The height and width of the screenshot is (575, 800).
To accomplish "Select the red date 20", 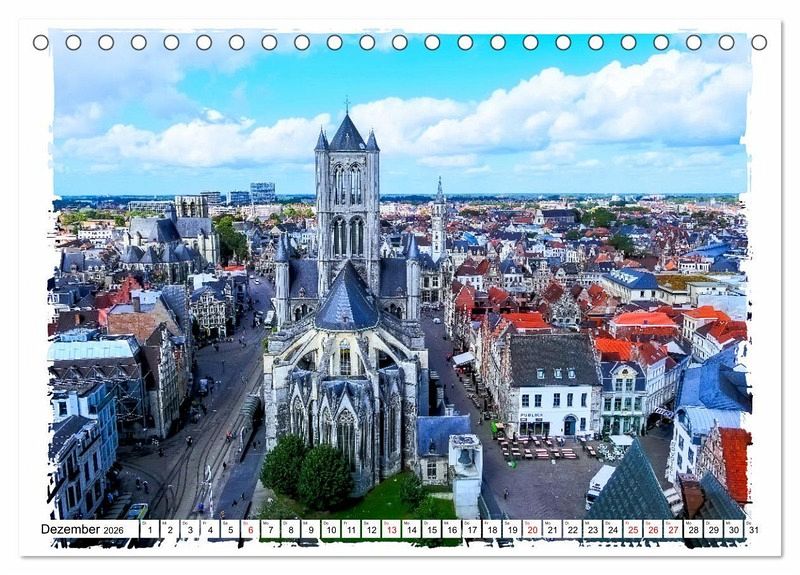I will coord(532,530).
